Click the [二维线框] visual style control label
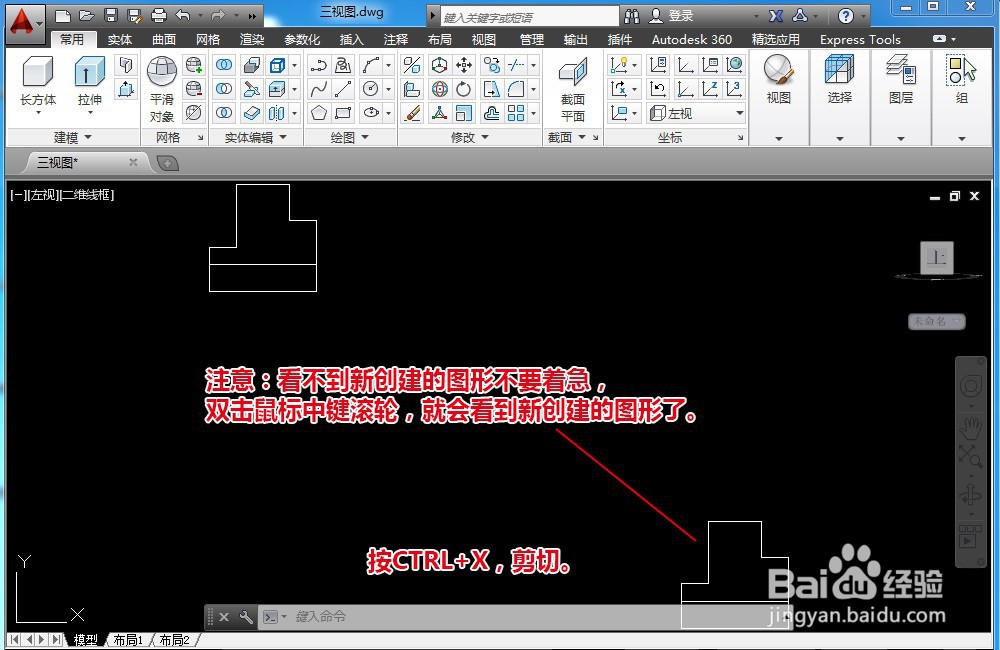1000x650 pixels. tap(87, 195)
